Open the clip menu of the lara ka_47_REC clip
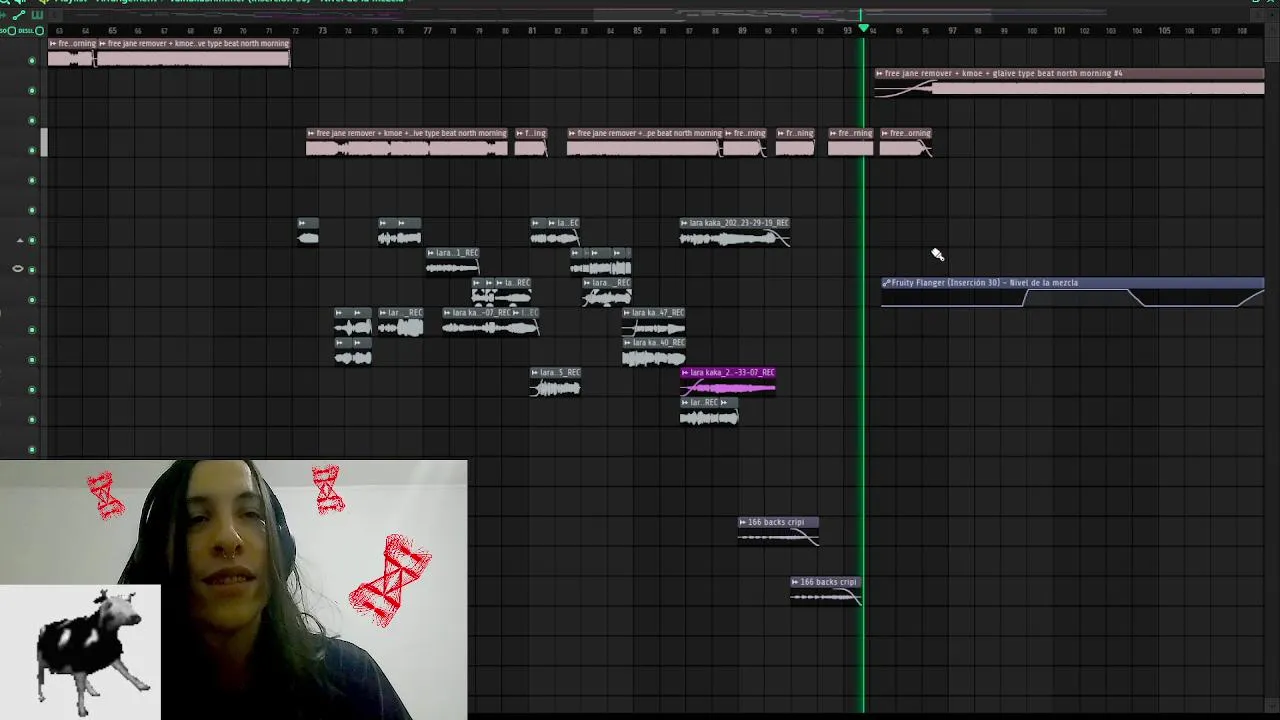 pos(627,313)
